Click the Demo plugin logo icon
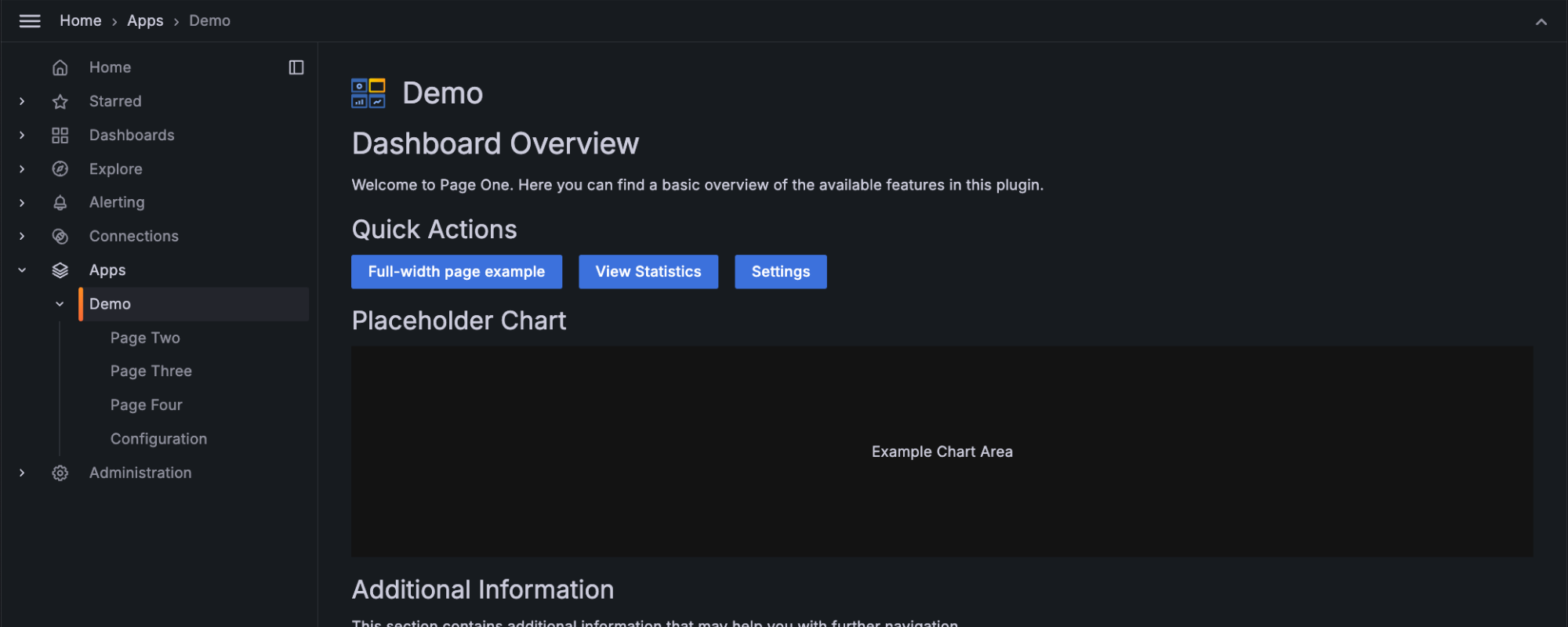Screen dimensions: 1568x627 point(368,92)
